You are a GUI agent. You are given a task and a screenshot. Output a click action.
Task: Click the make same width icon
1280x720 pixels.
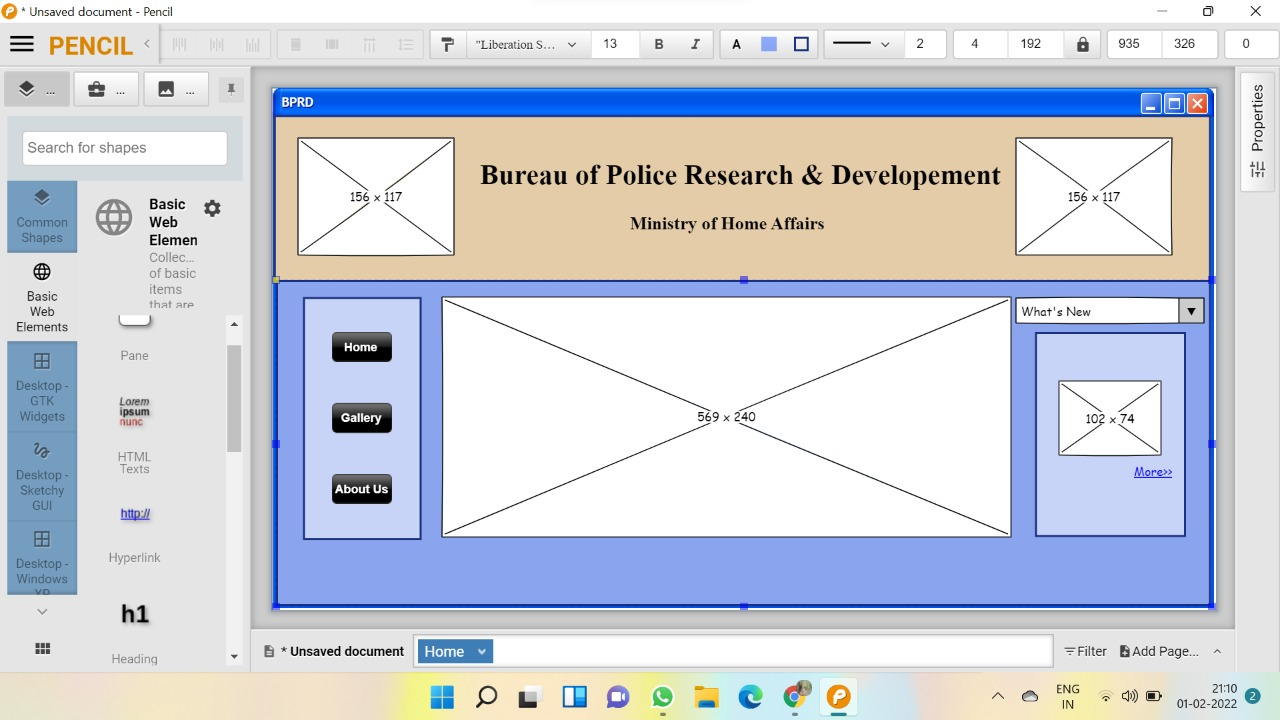295,44
